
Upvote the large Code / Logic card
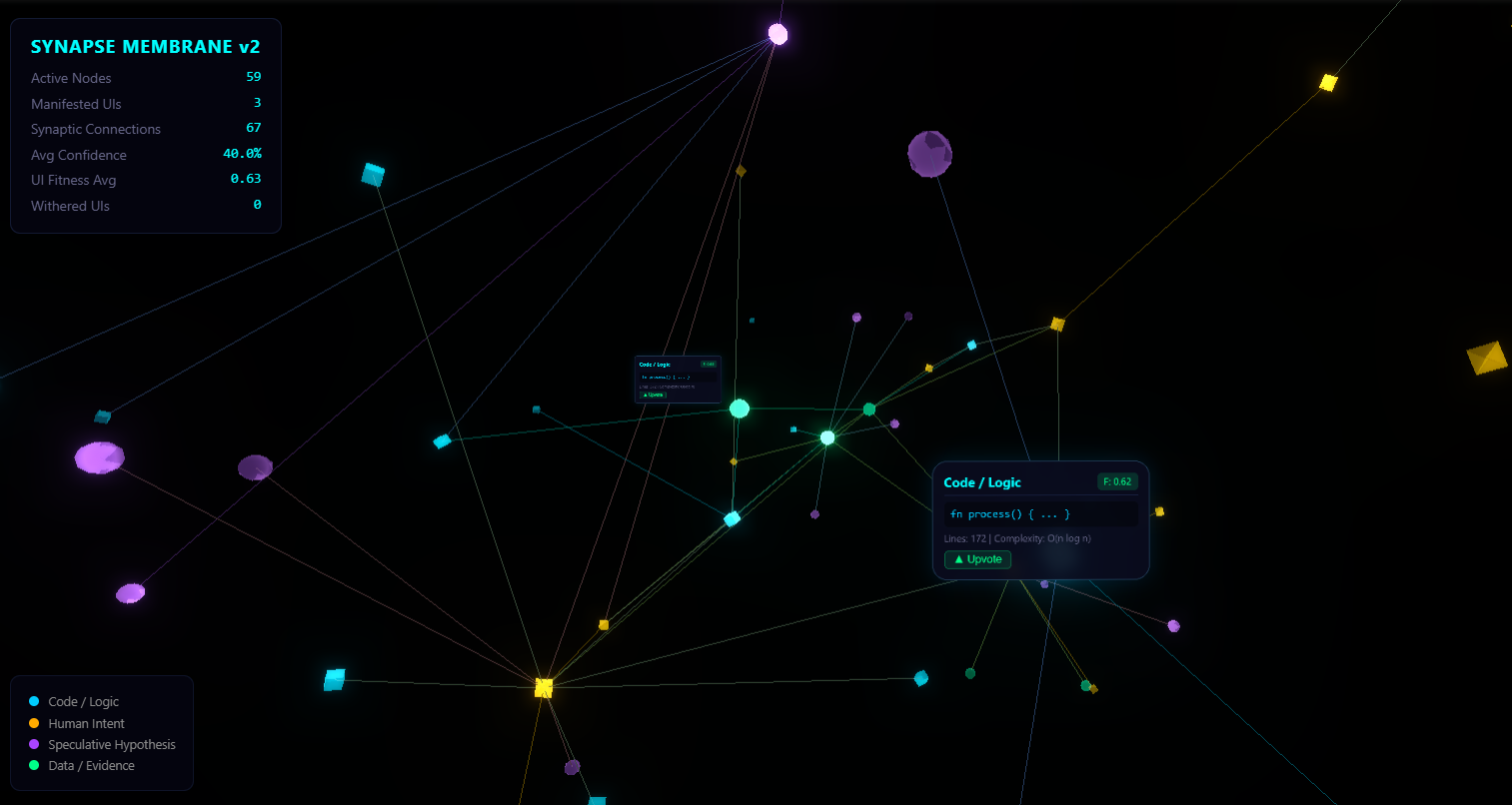978,559
